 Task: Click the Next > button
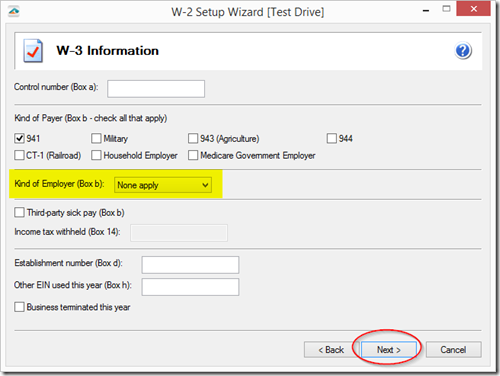click(389, 350)
